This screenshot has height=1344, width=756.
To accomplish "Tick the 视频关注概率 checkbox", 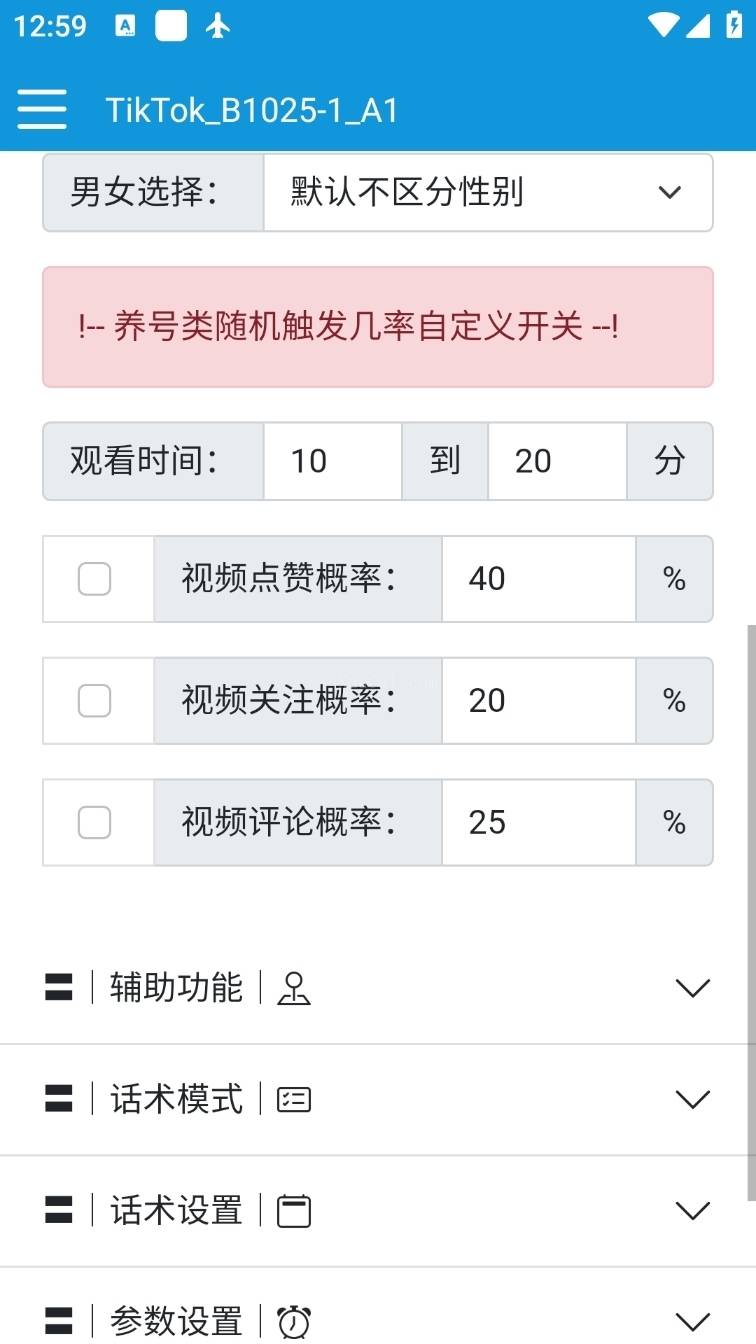I will [x=94, y=701].
